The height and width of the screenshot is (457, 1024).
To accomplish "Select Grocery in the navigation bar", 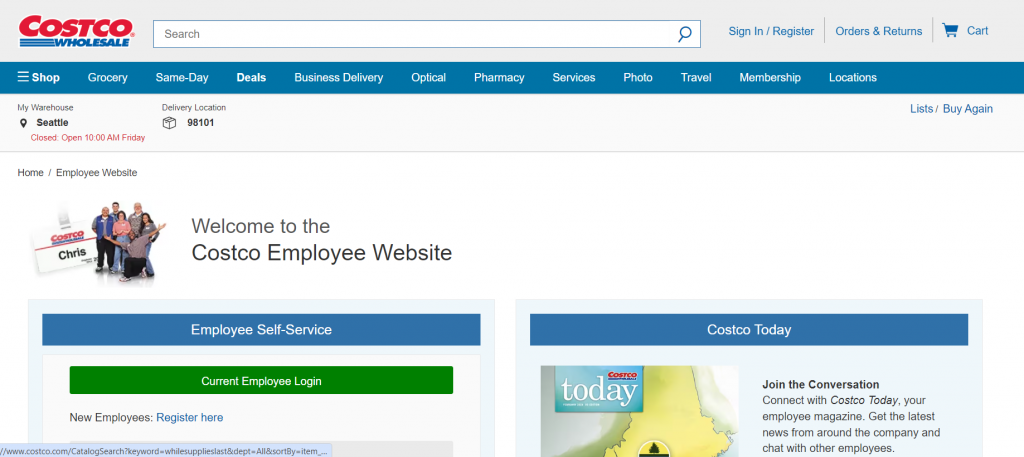I will [x=108, y=78].
